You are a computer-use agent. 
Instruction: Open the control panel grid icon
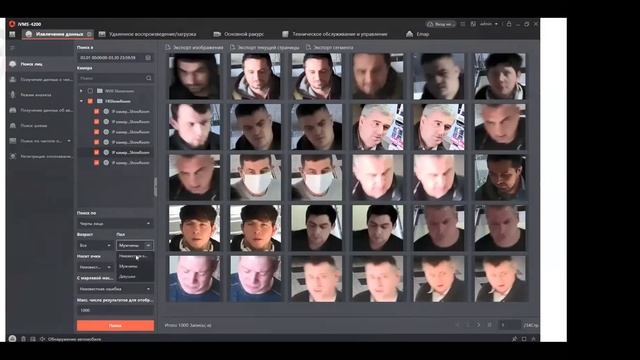12,34
